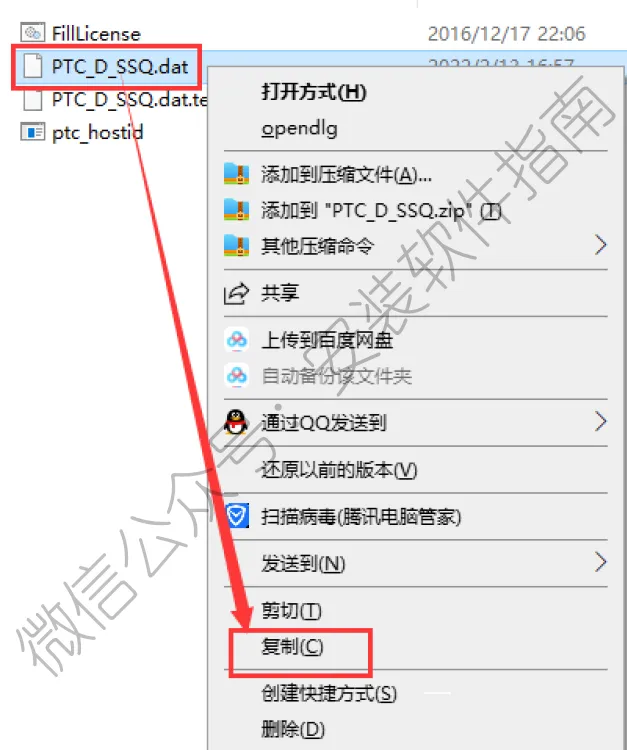The image size is (627, 750).
Task: Click the share icon next to 共享
Action: coord(236,293)
